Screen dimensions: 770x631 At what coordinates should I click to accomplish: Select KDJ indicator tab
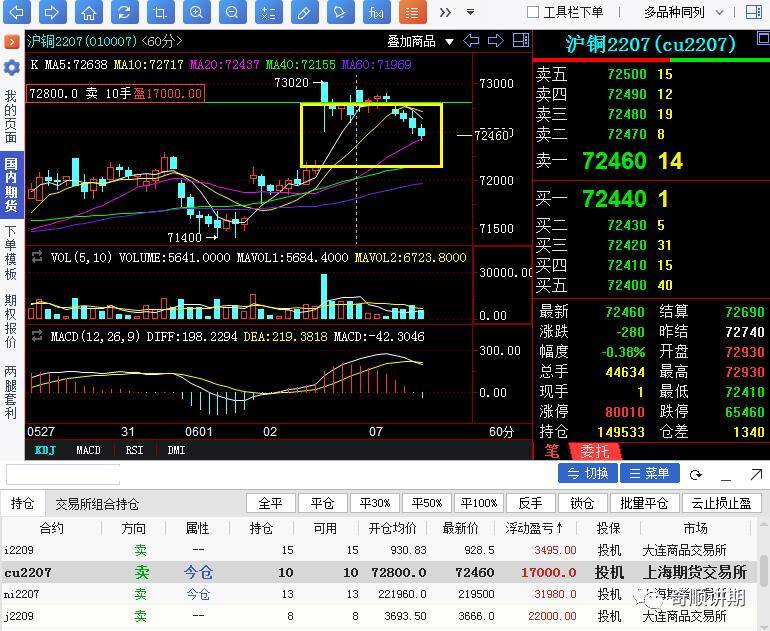tap(46, 450)
